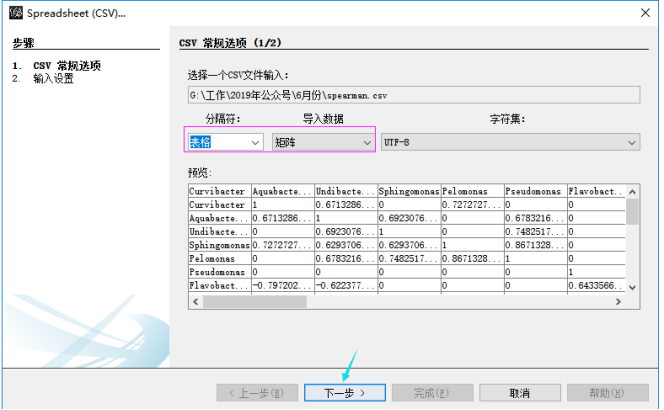The image size is (664, 410).
Task: Close the Spreadsheet (CSV) dialog
Action: pos(645,13)
